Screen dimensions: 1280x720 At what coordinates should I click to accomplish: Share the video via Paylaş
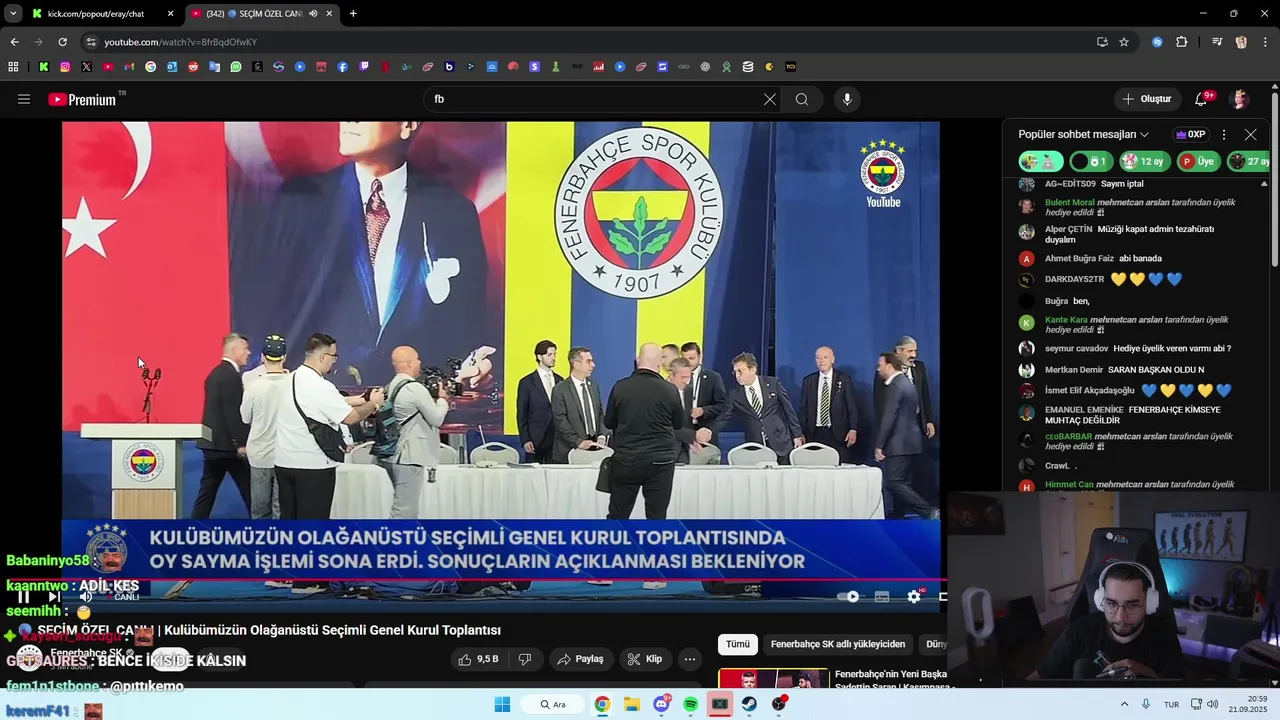[x=580, y=659]
